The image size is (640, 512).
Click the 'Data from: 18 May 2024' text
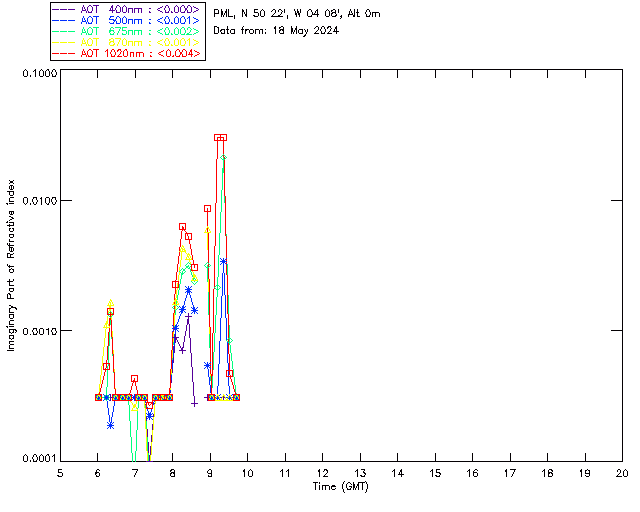point(276,30)
